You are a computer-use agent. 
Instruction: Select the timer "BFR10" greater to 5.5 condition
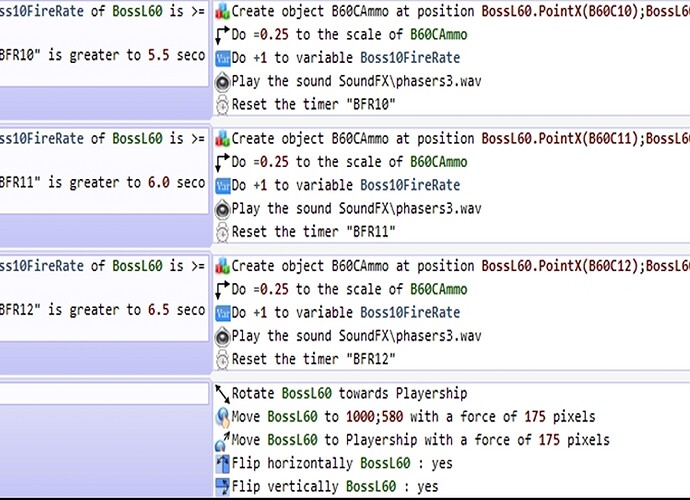[103, 55]
